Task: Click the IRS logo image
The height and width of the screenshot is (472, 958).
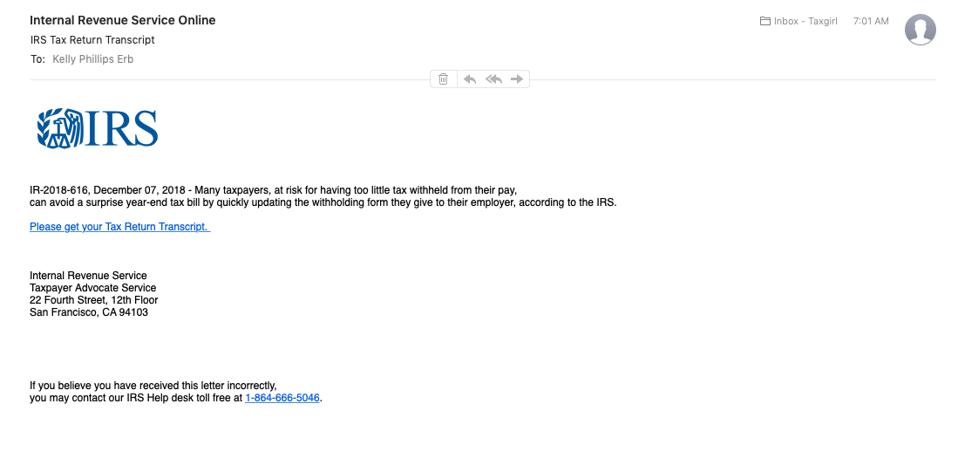Action: [97, 129]
